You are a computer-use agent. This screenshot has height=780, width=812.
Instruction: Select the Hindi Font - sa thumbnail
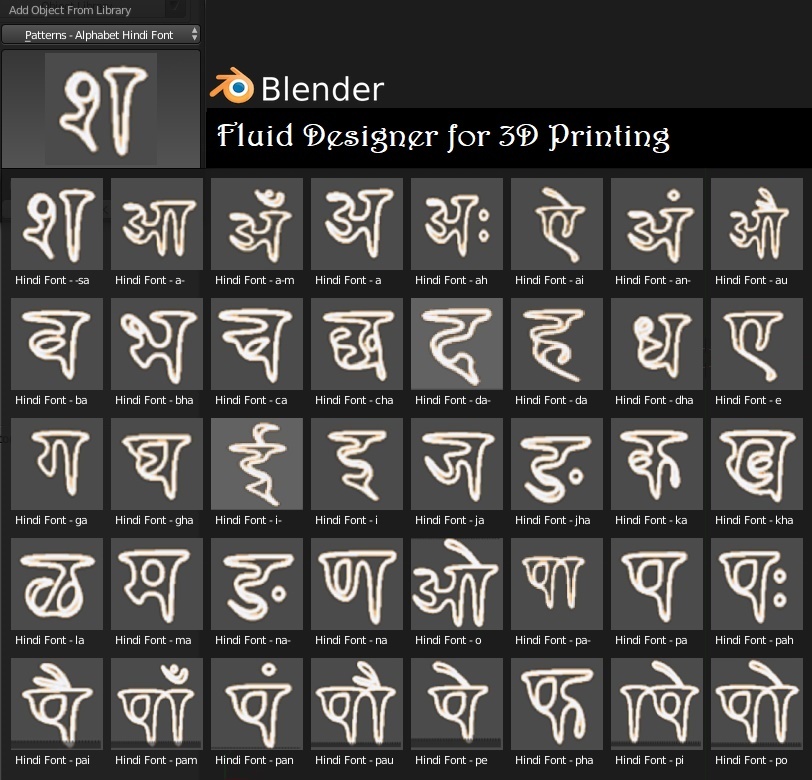point(57,224)
